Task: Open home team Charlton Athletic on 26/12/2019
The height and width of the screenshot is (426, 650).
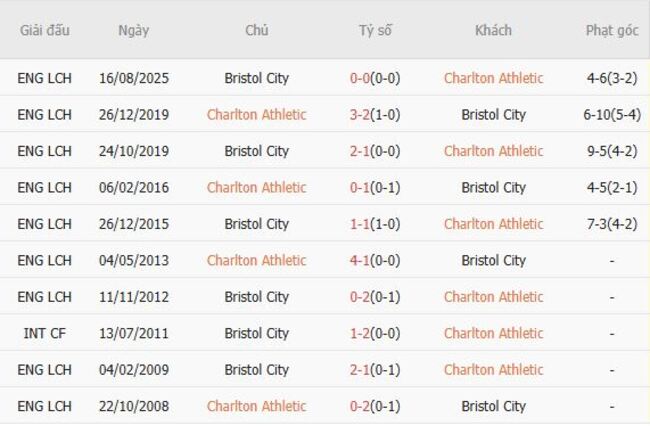Action: click(x=256, y=115)
